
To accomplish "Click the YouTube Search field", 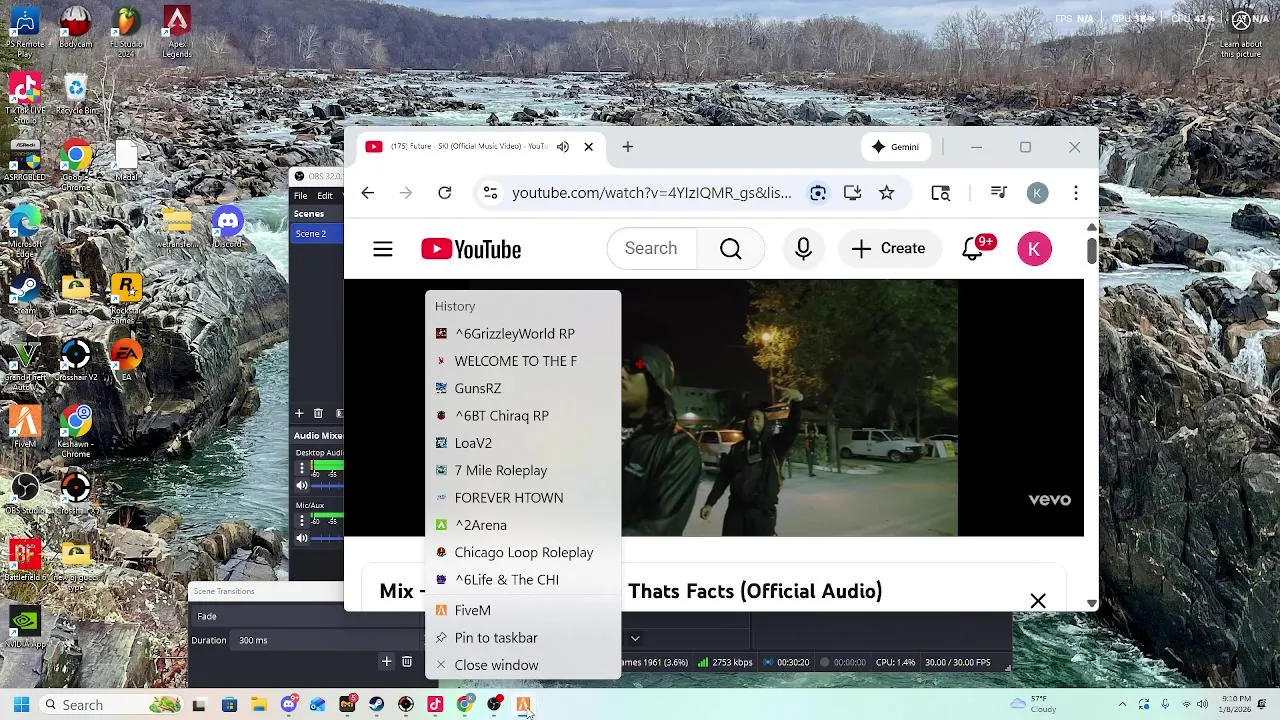I will click(x=651, y=249).
